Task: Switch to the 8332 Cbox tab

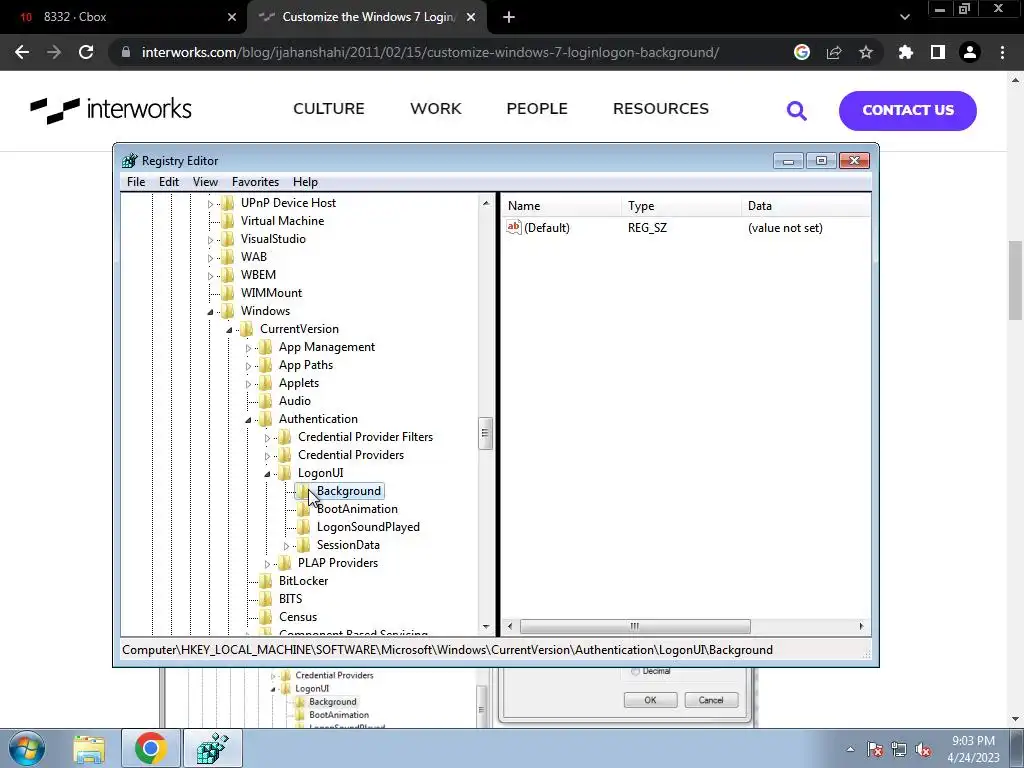Action: point(124,17)
